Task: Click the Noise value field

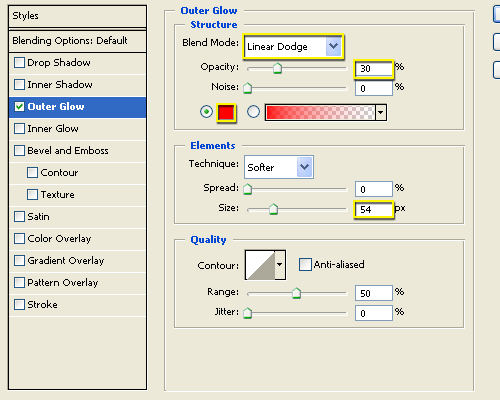Action: (374, 88)
